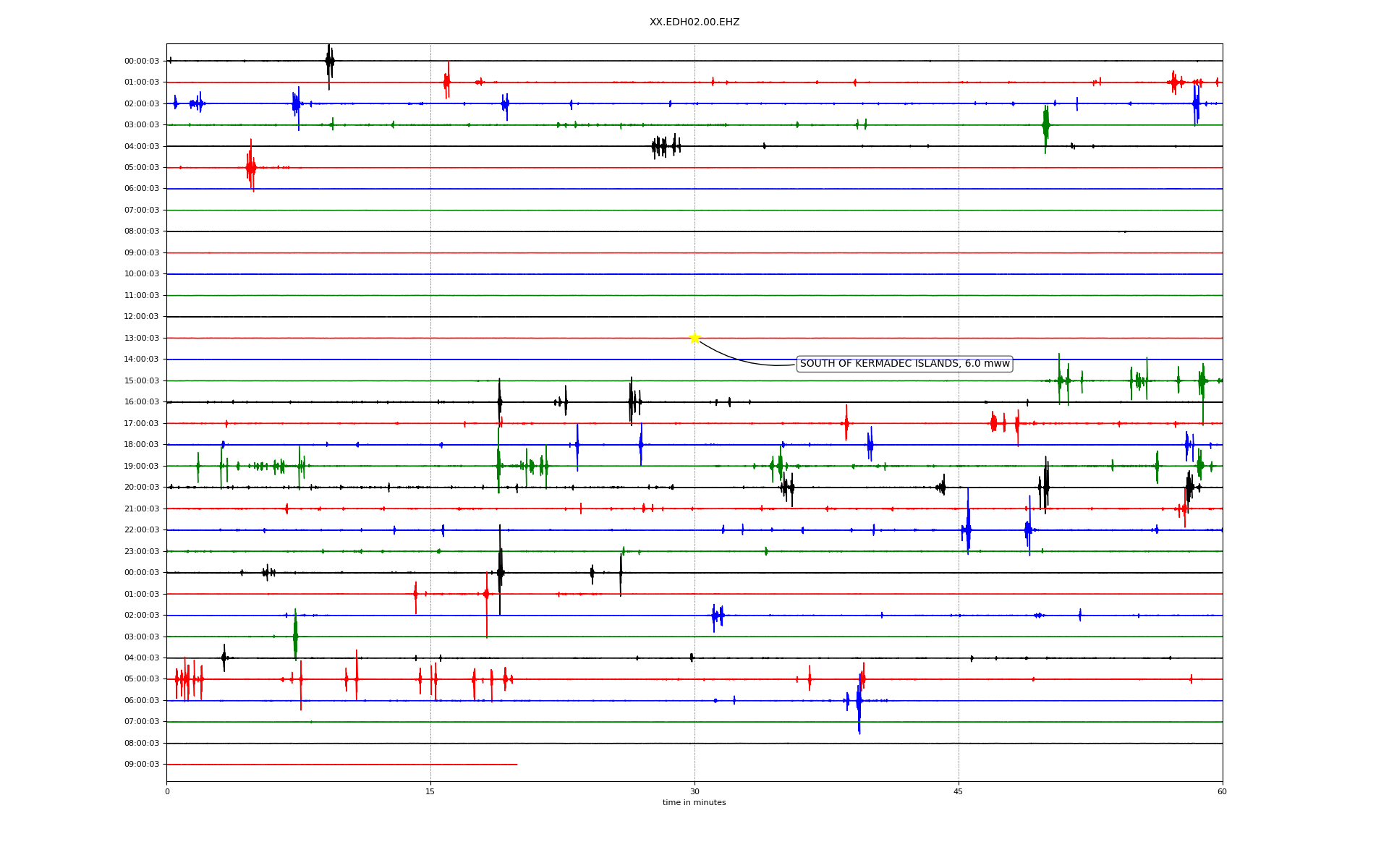Click the 22:00:03 time label

(x=142, y=530)
